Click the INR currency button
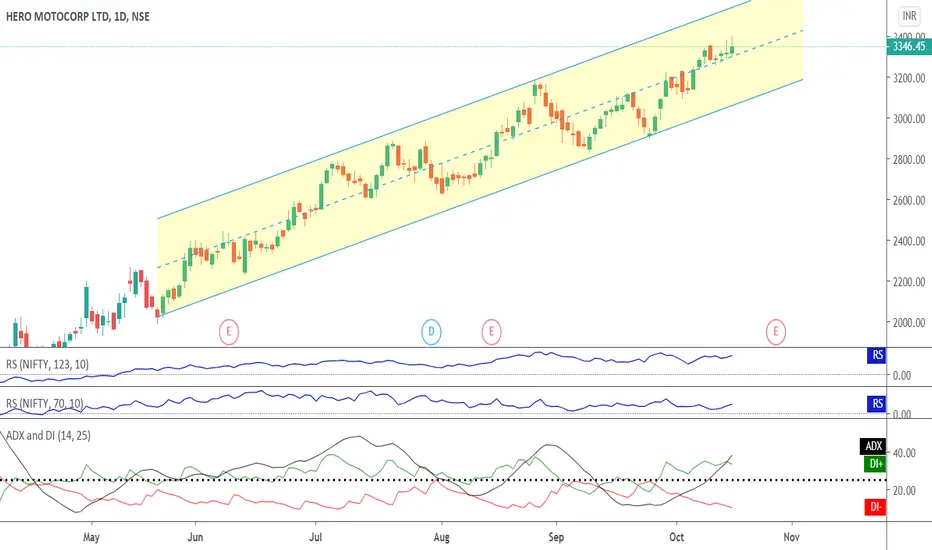Viewport: 932px width, 550px height. click(x=909, y=15)
